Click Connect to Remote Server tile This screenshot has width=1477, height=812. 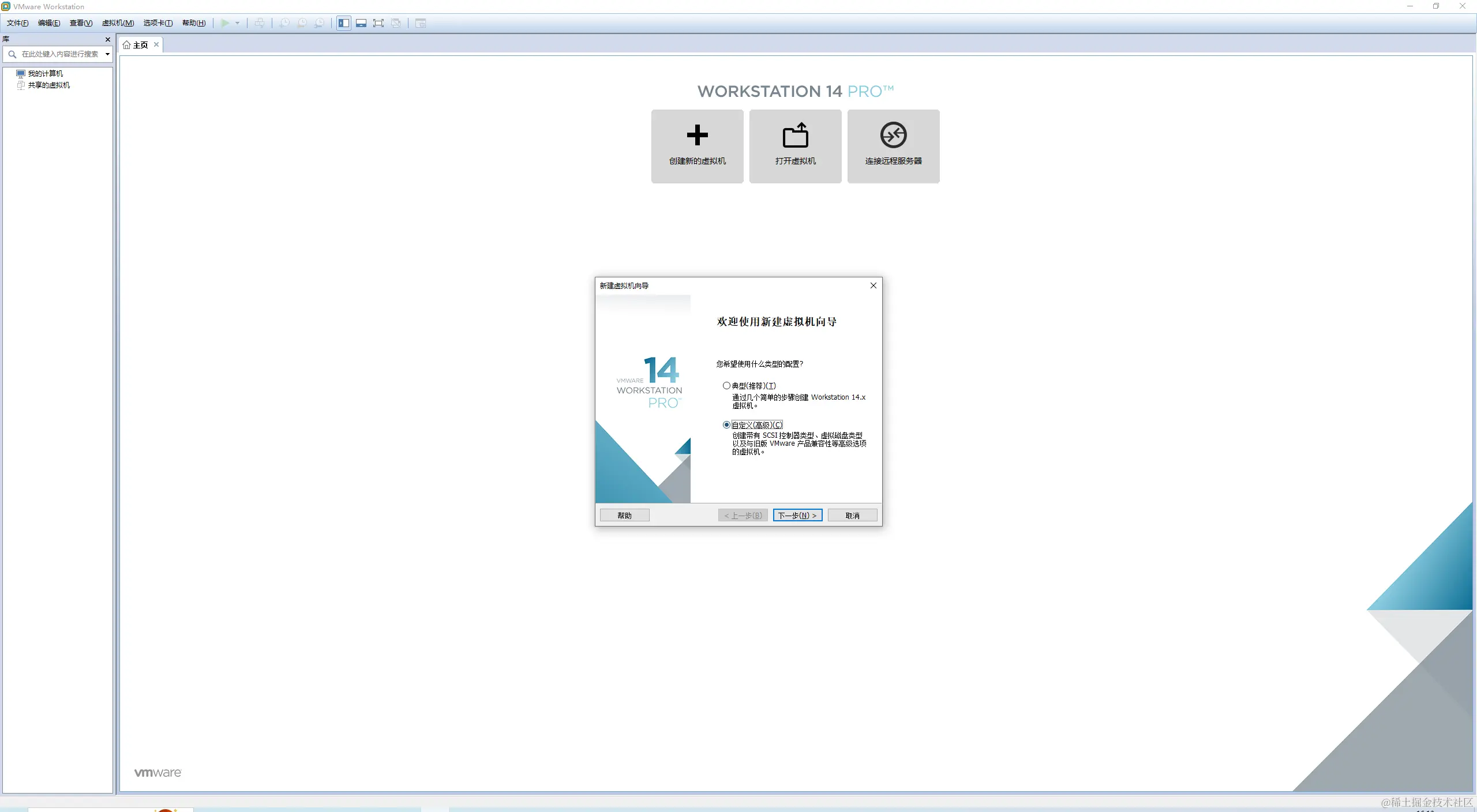click(893, 146)
